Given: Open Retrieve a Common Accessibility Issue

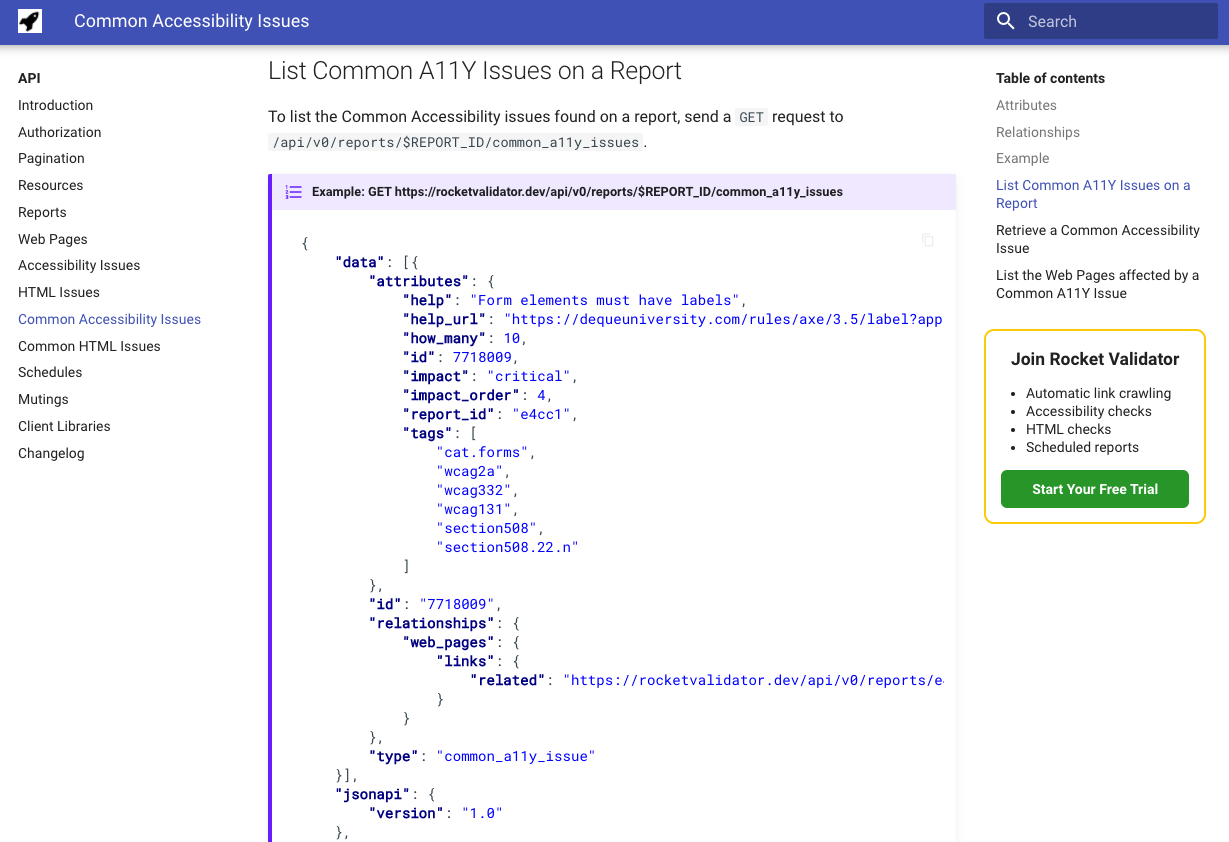Looking at the screenshot, I should [x=1097, y=239].
